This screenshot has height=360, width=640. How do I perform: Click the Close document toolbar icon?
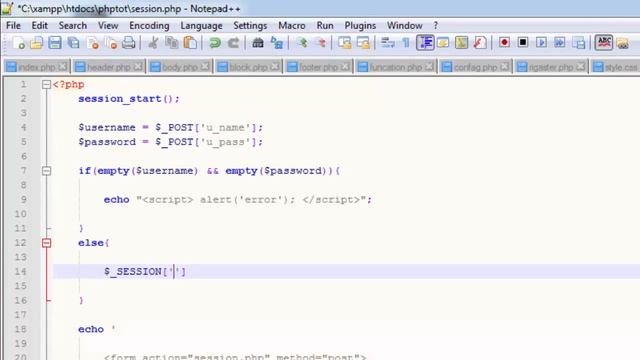click(93, 43)
